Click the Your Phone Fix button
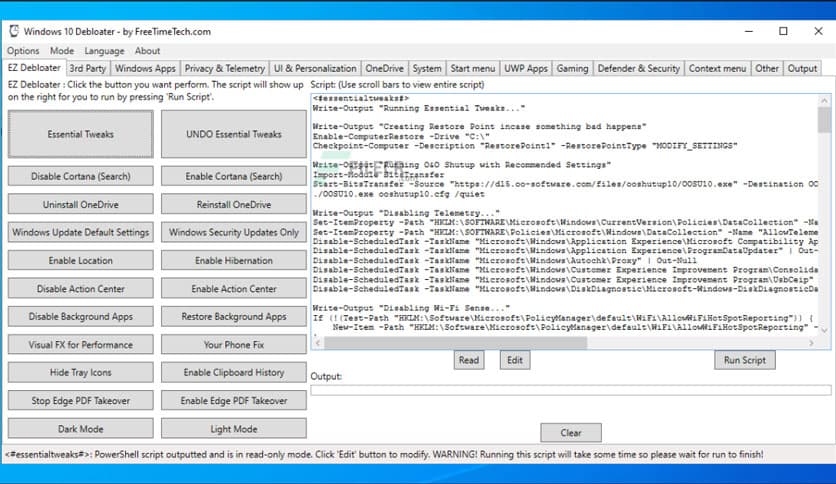Screen dimensions: 836x484 (234, 344)
